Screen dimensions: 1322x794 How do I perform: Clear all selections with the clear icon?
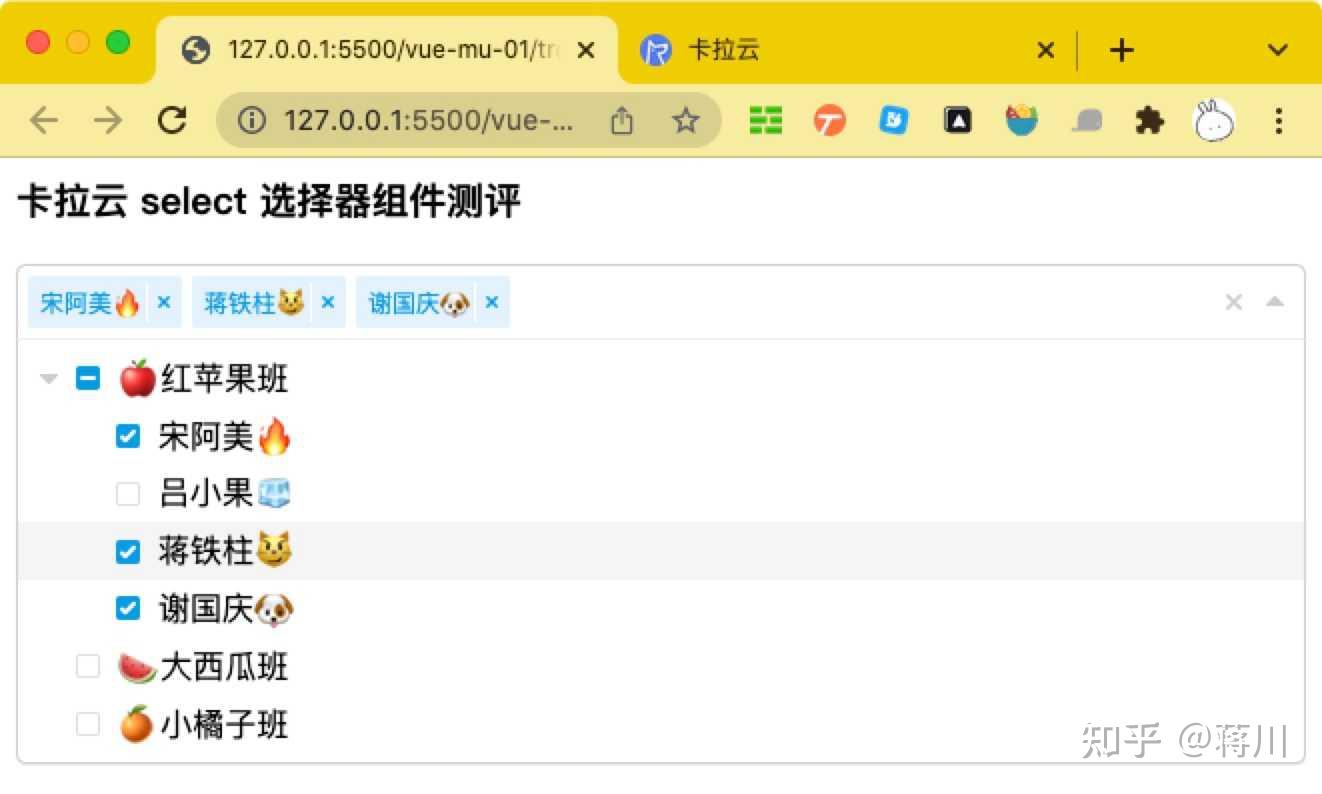point(1233,301)
